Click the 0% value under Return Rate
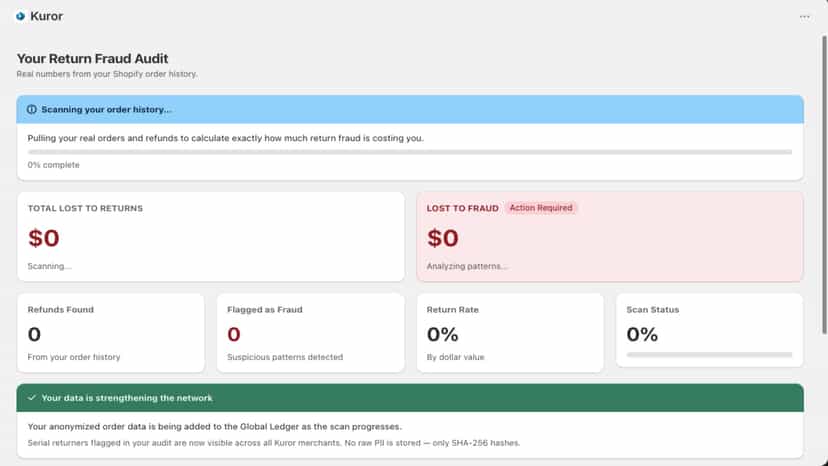Viewport: 828px width, 466px height. pos(443,334)
